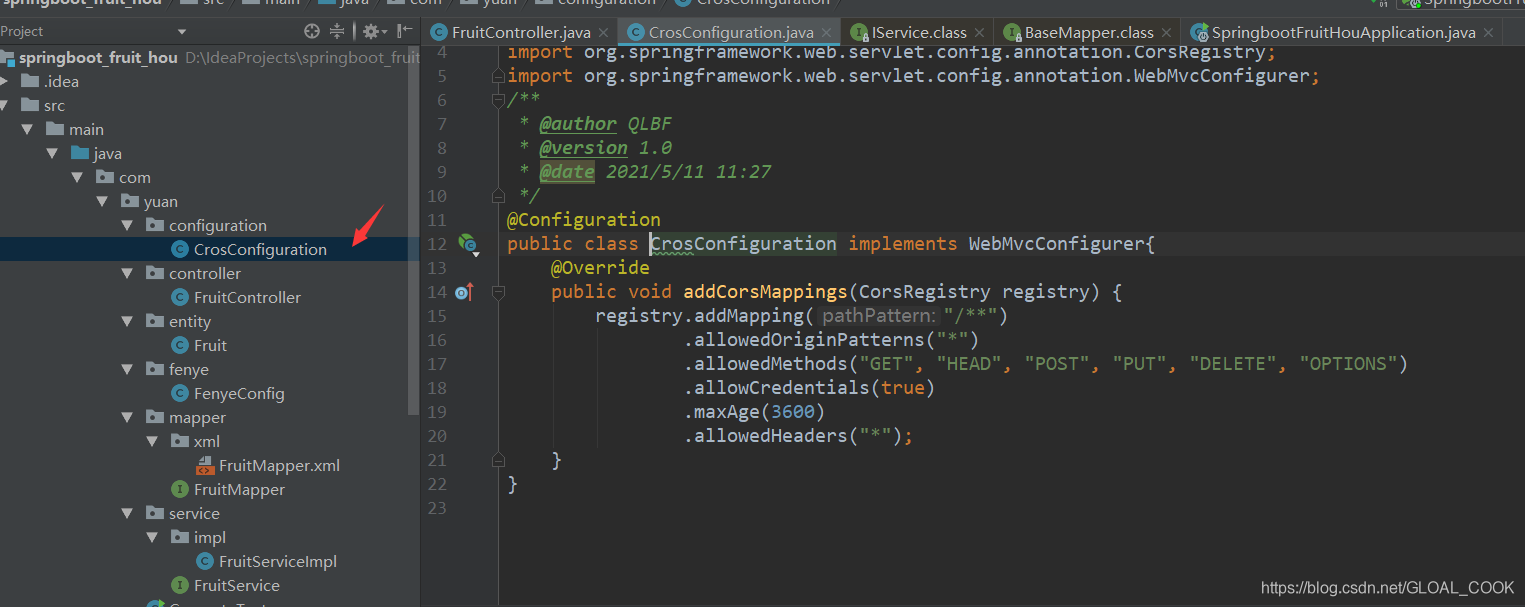This screenshot has height=607, width=1525.
Task: Collapse the xml folder arrow
Action: pyautogui.click(x=152, y=441)
